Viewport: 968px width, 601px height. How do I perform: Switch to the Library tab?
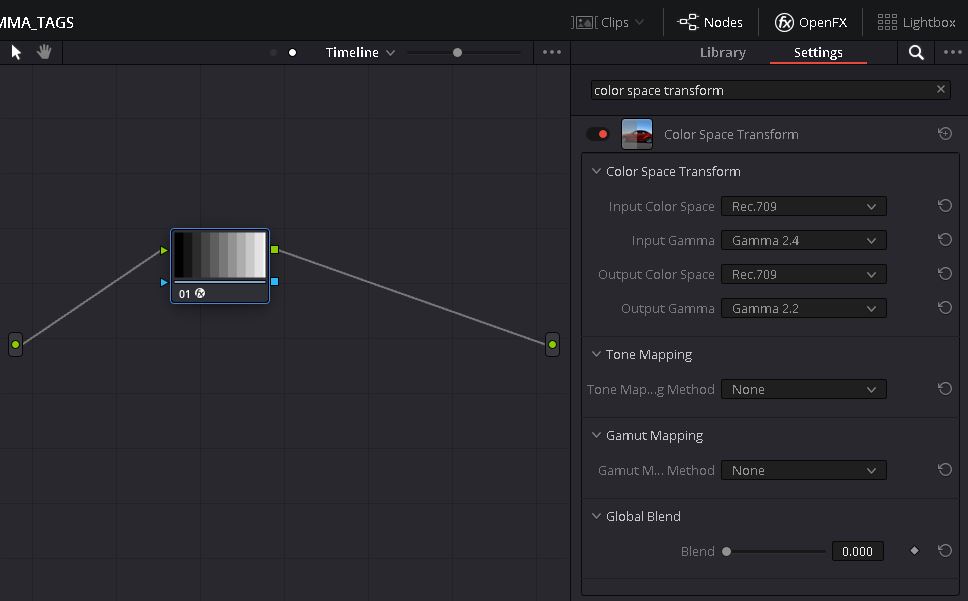tap(722, 52)
